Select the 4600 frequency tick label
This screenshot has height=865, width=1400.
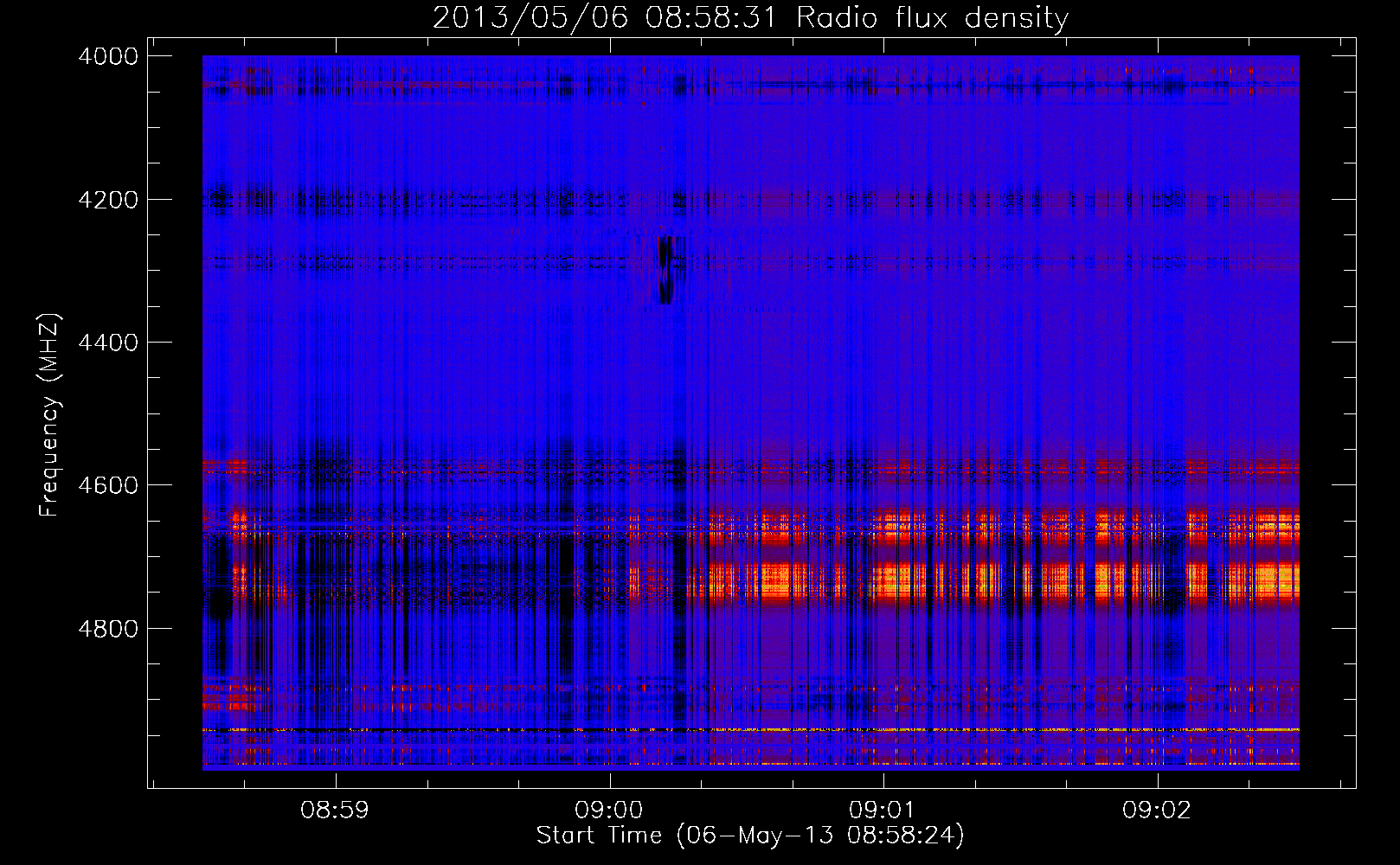(x=108, y=485)
